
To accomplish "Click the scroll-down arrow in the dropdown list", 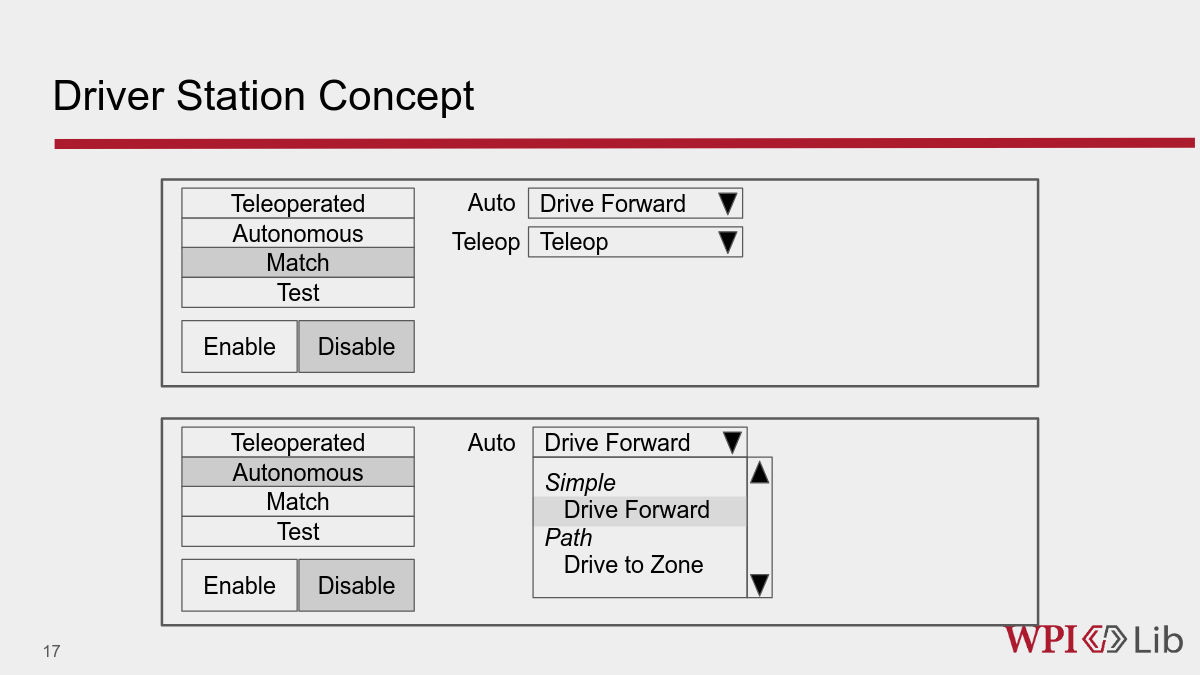I will point(759,584).
